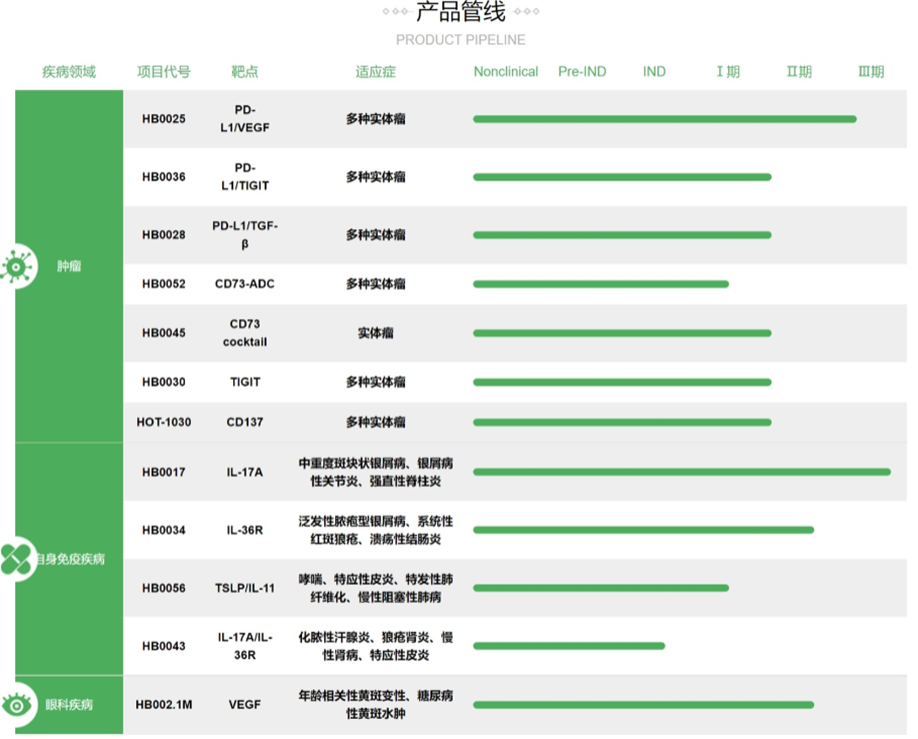918x739 pixels.
Task: Click the 靶点 column header
Action: 245,72
